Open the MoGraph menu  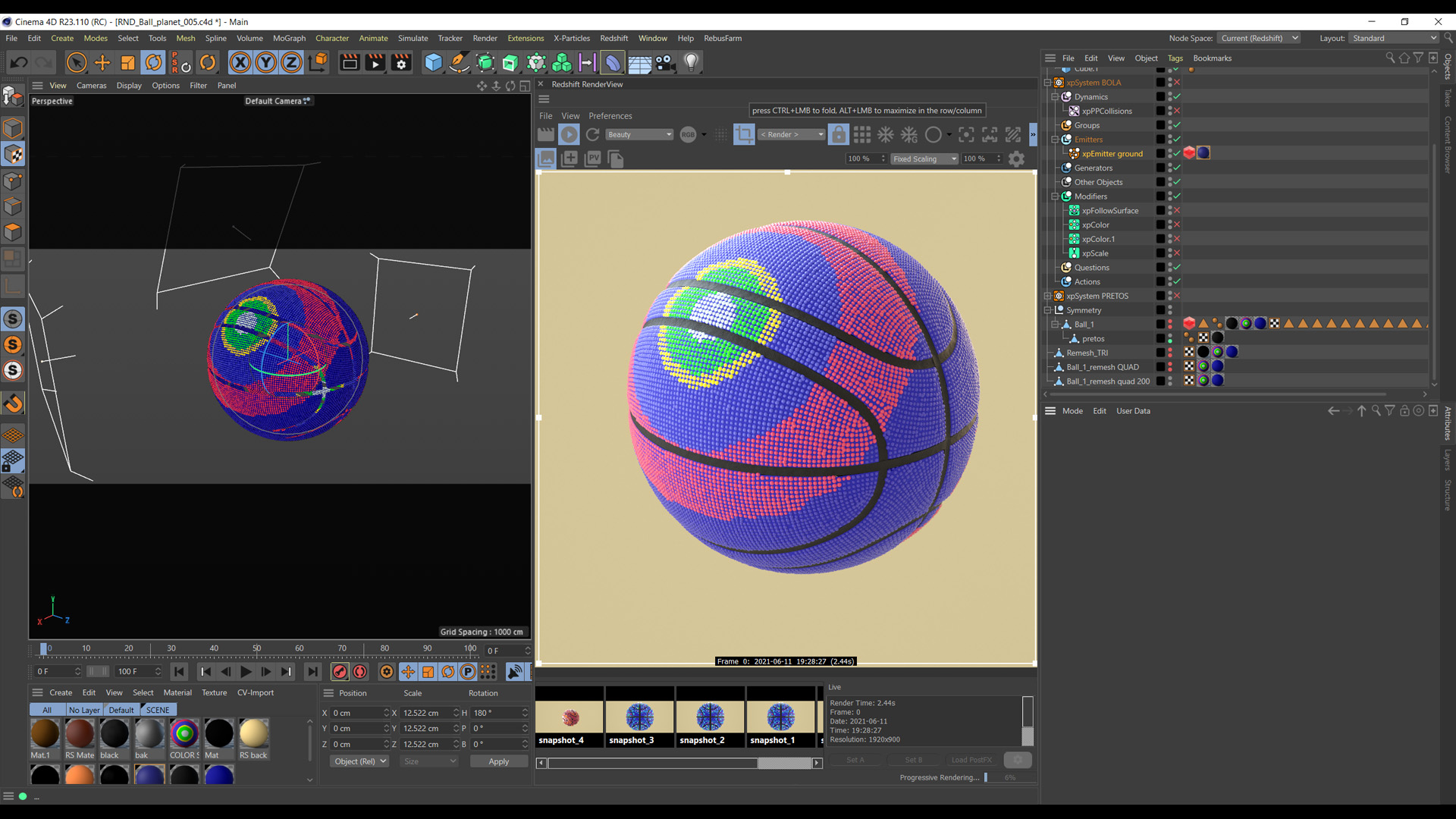tap(289, 38)
